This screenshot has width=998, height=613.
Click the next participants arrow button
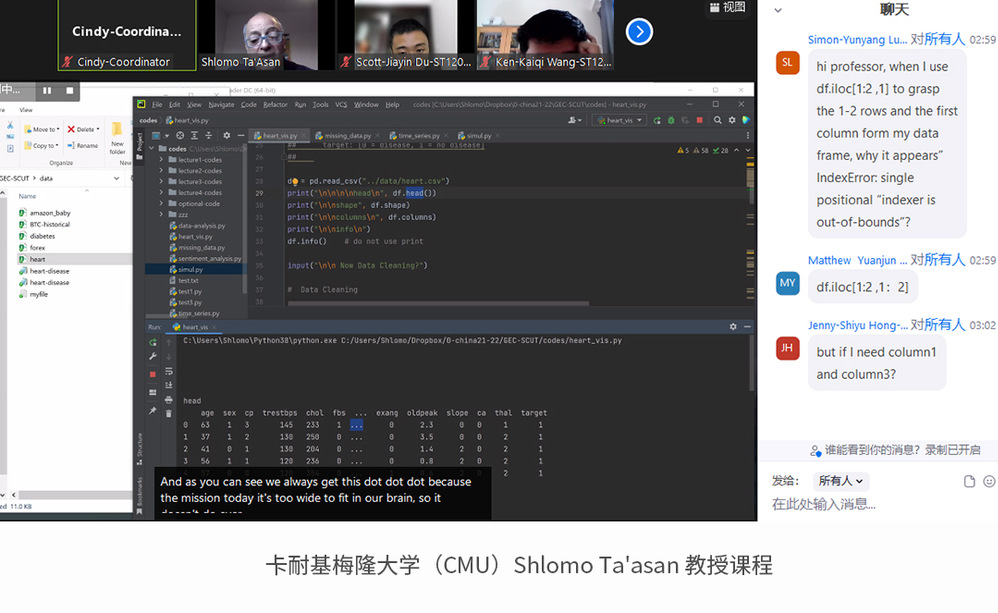coord(639,32)
